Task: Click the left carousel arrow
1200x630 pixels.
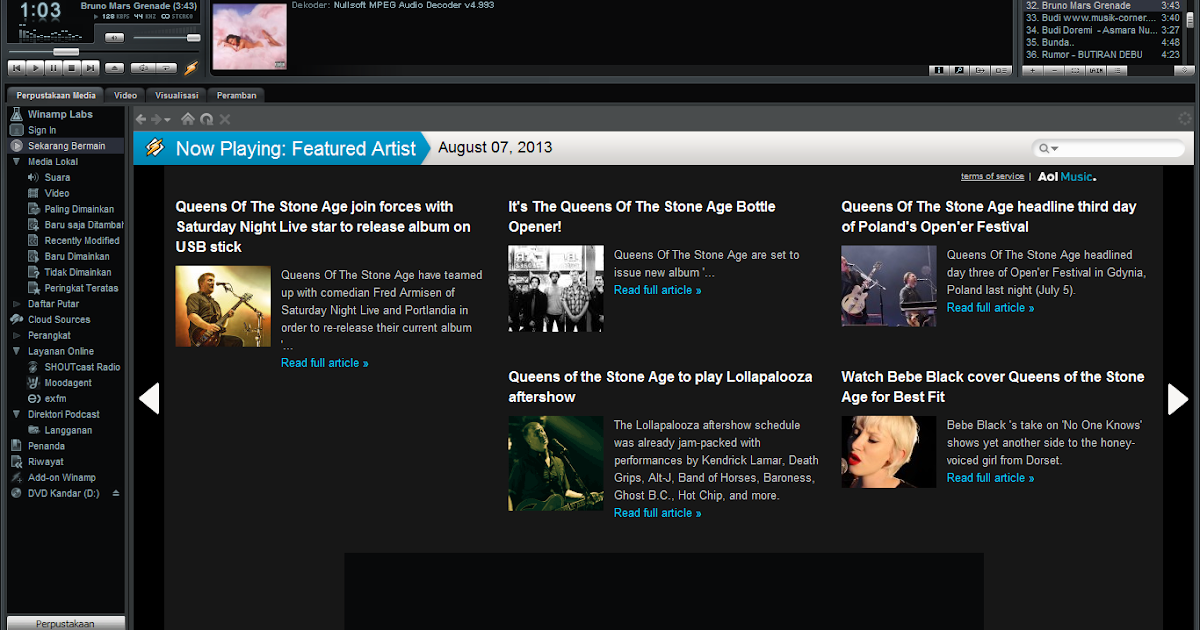Action: tap(149, 398)
